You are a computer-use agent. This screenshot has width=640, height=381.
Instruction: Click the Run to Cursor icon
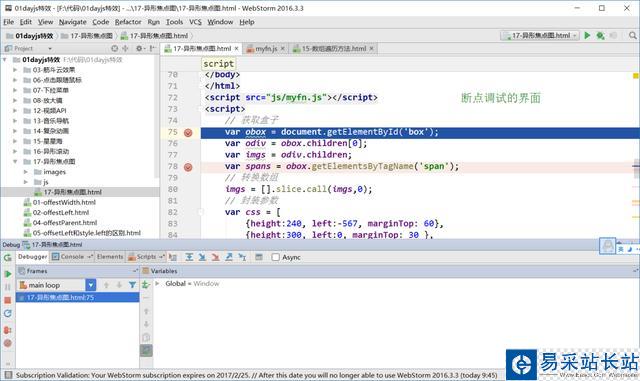[242, 257]
